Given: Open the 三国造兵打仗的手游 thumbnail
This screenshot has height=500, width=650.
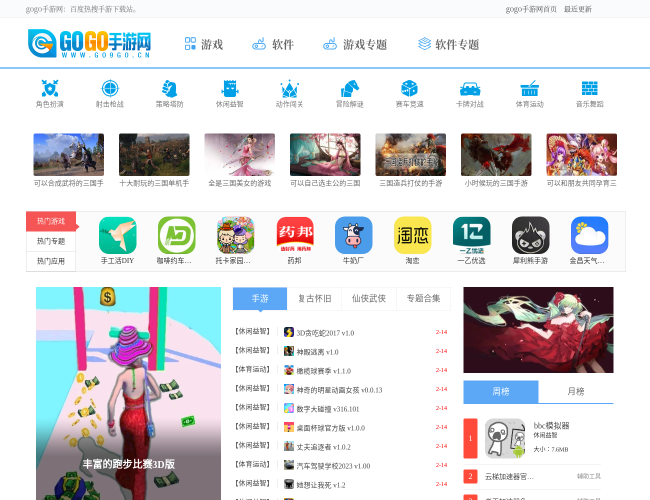Looking at the screenshot, I should coord(411,155).
